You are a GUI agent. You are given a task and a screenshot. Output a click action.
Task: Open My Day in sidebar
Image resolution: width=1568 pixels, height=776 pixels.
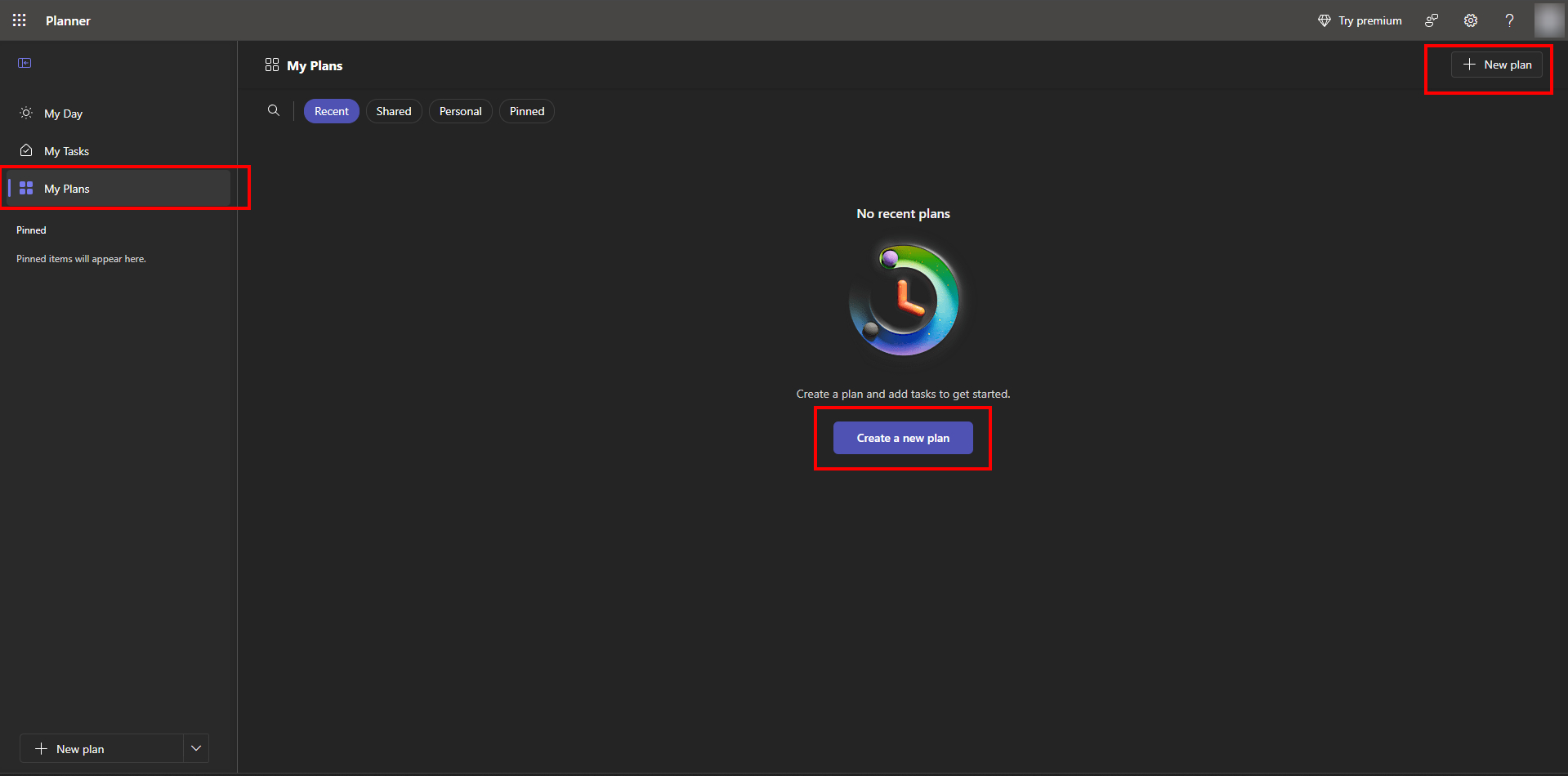tap(118, 114)
